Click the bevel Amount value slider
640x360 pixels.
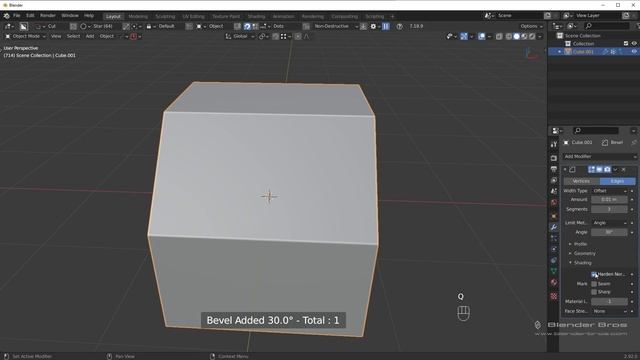(x=609, y=200)
